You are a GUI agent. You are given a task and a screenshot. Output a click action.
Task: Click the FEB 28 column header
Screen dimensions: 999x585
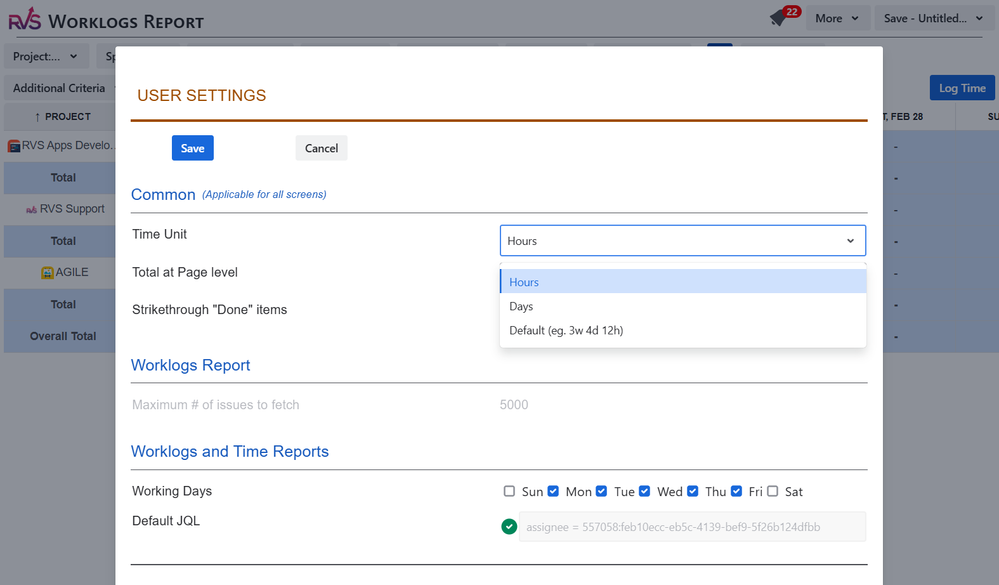tap(905, 117)
